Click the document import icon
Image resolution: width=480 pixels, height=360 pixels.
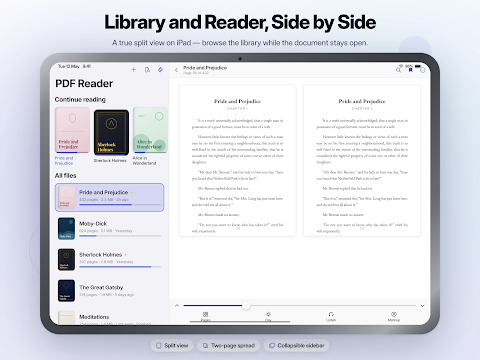click(x=147, y=70)
